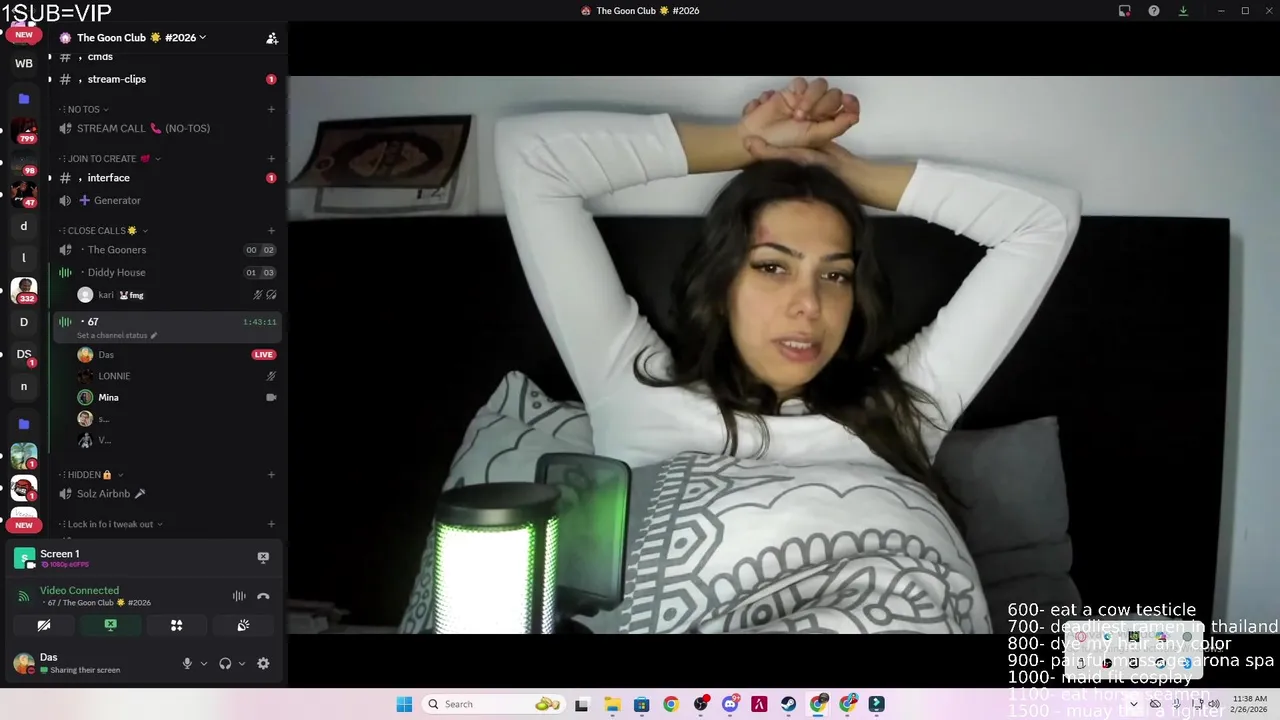This screenshot has height=720, width=1280.
Task: Expand The Goon Club server header dropdown
Action: pos(141,38)
